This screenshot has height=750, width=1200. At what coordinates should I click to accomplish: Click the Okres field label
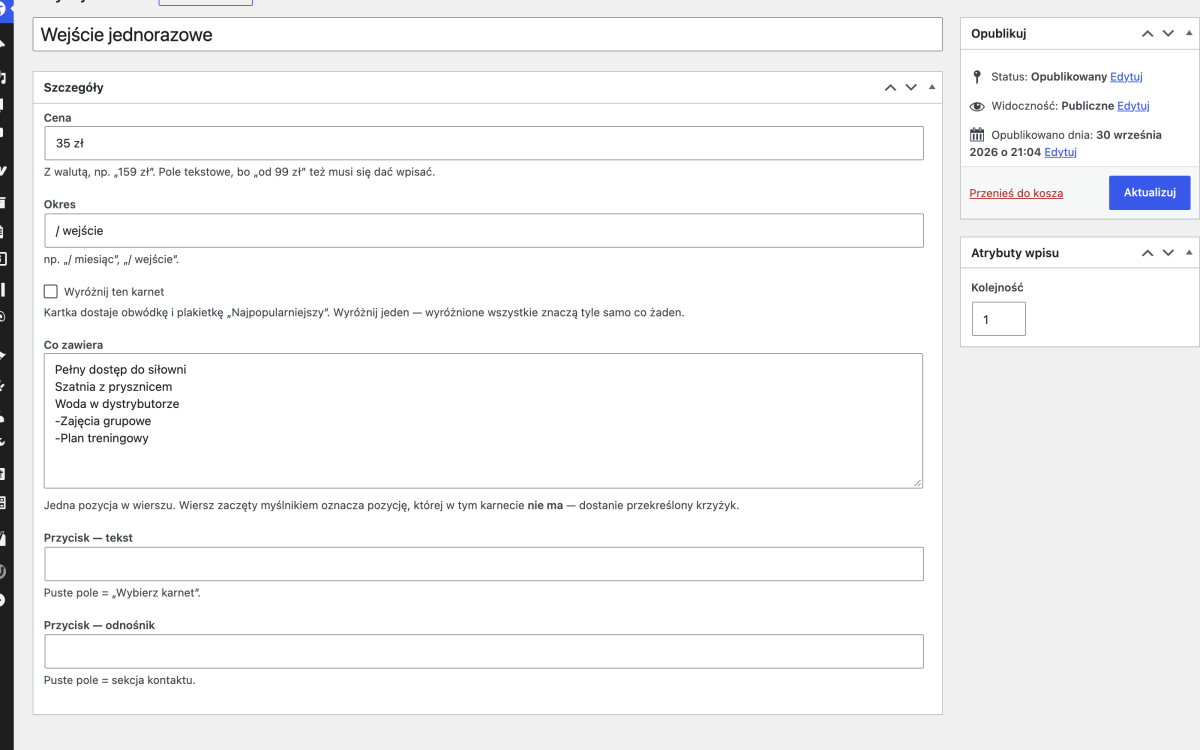[60, 205]
